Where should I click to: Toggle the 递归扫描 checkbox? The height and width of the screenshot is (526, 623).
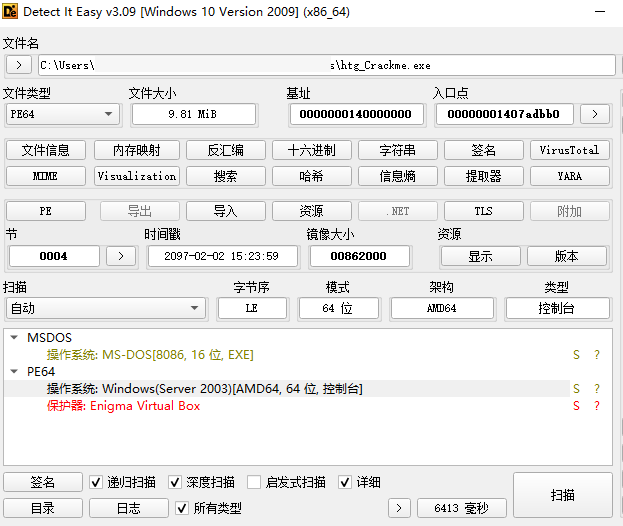[95, 482]
